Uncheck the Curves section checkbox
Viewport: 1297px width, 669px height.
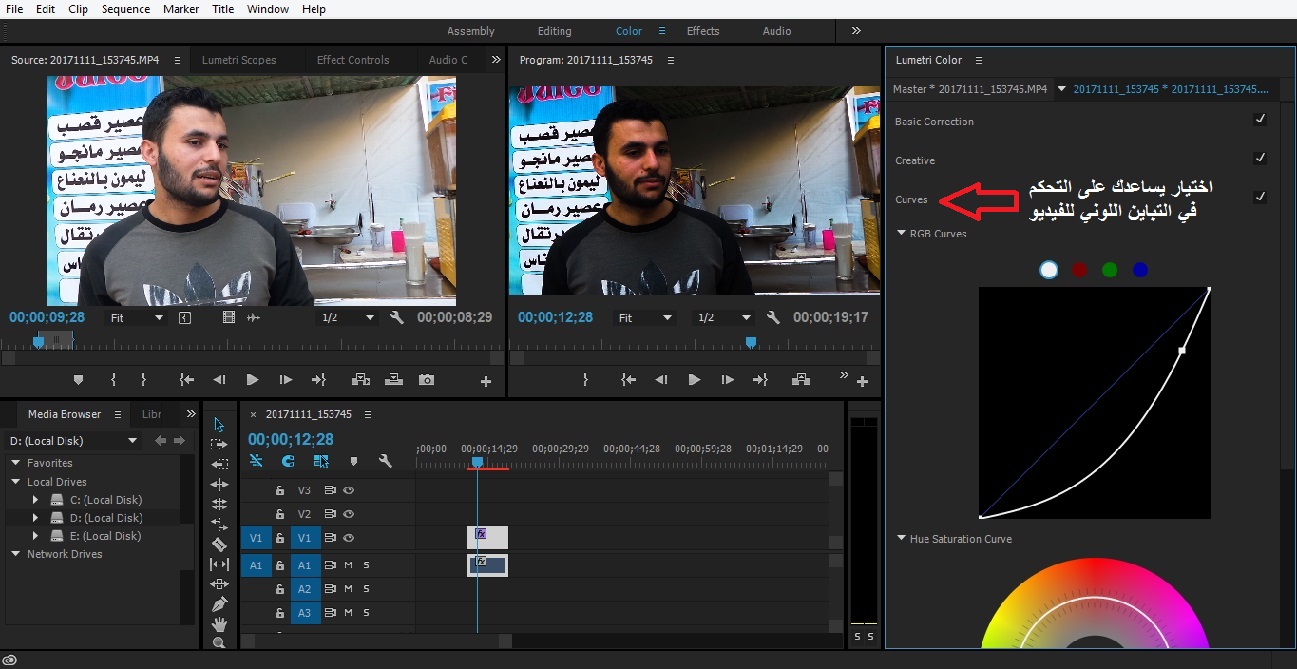click(1260, 197)
